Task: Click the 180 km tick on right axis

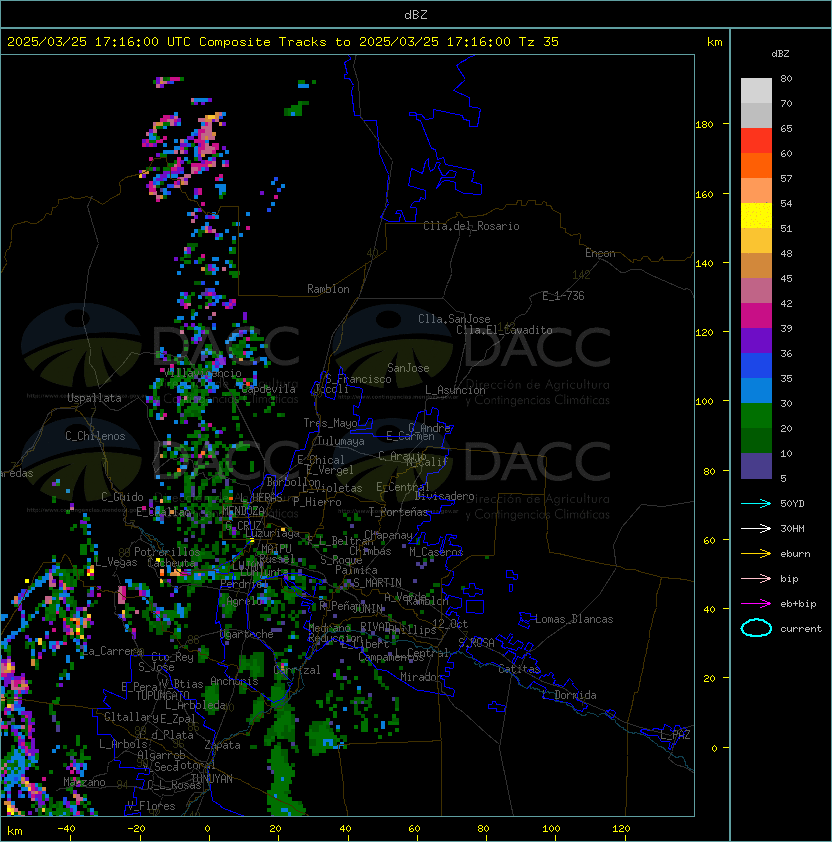Action: (704, 125)
